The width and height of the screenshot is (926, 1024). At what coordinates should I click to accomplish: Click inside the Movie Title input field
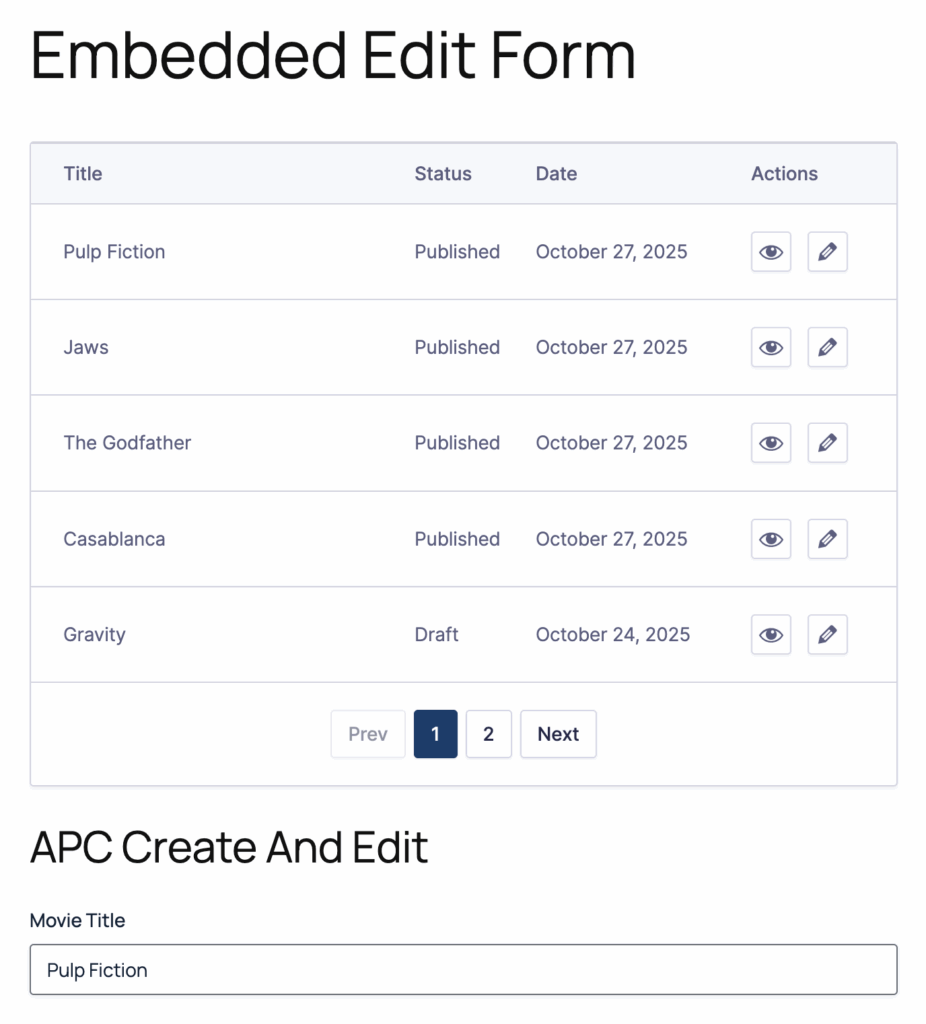pos(463,970)
